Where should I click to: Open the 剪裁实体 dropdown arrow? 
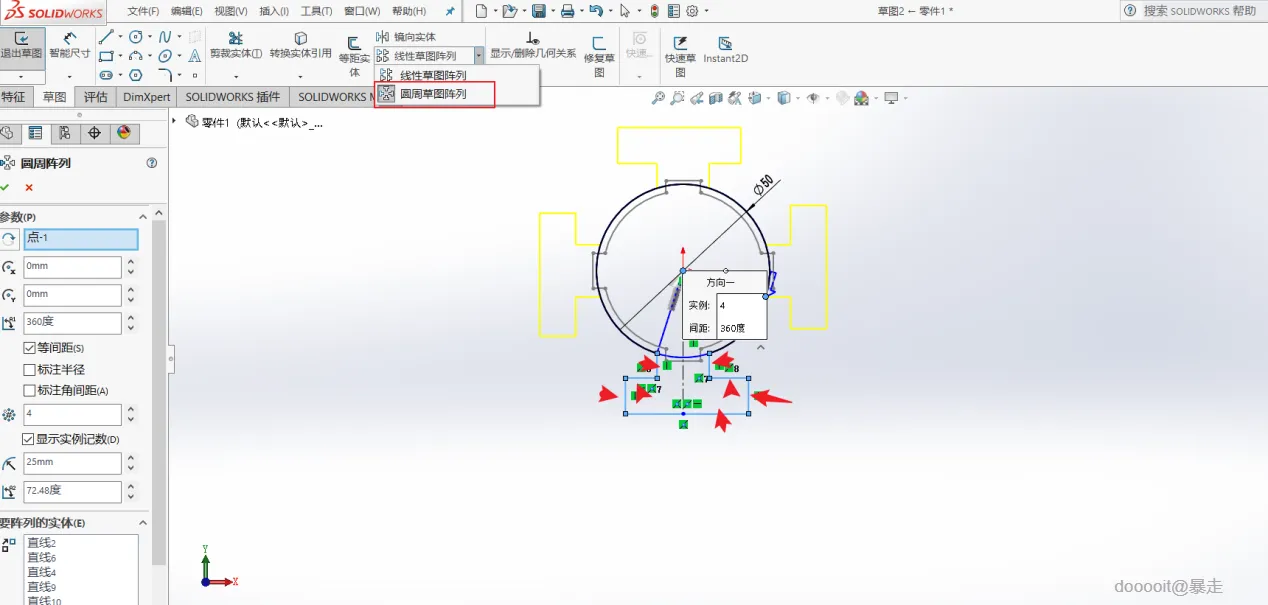236,76
